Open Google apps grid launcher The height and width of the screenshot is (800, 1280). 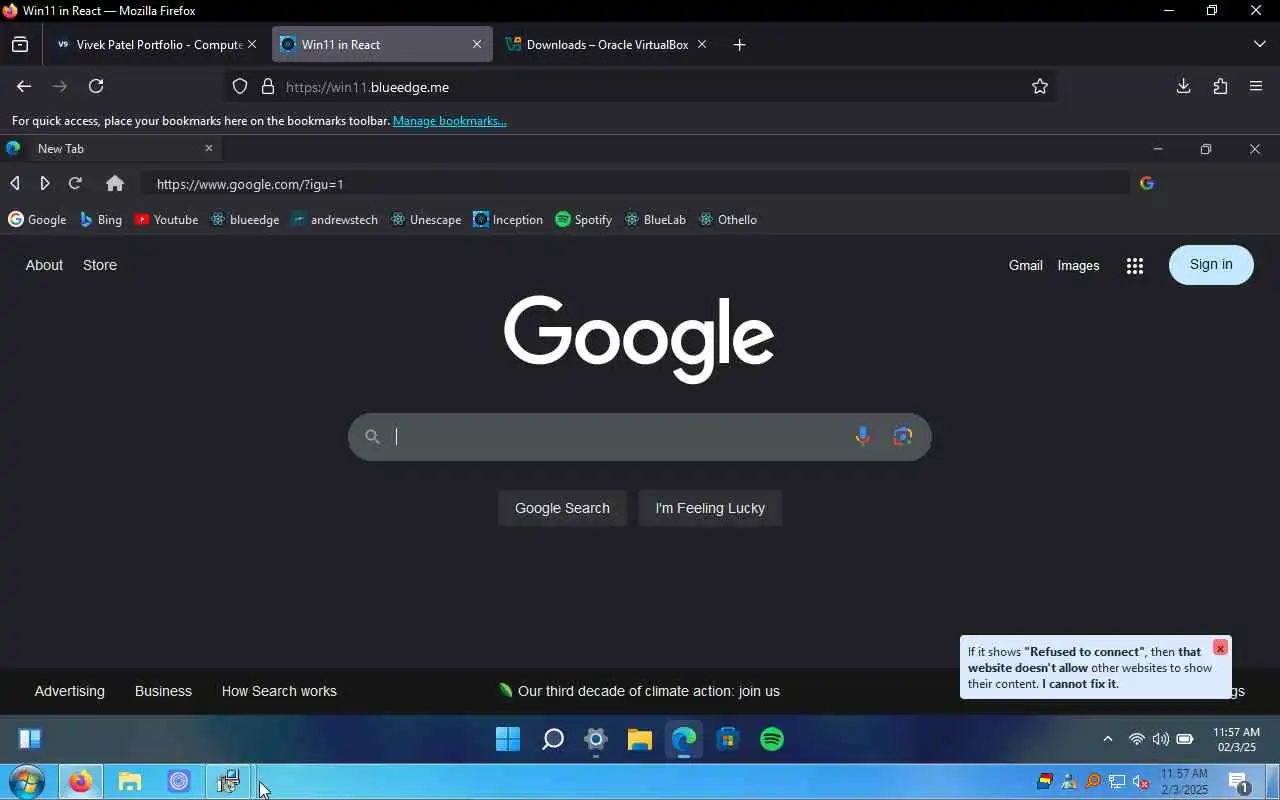point(1134,265)
